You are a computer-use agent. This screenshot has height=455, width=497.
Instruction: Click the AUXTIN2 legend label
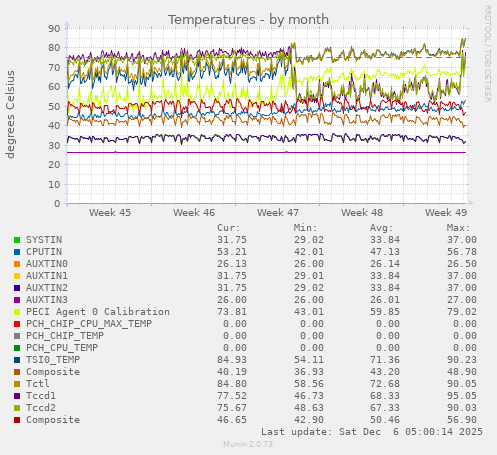click(x=47, y=288)
